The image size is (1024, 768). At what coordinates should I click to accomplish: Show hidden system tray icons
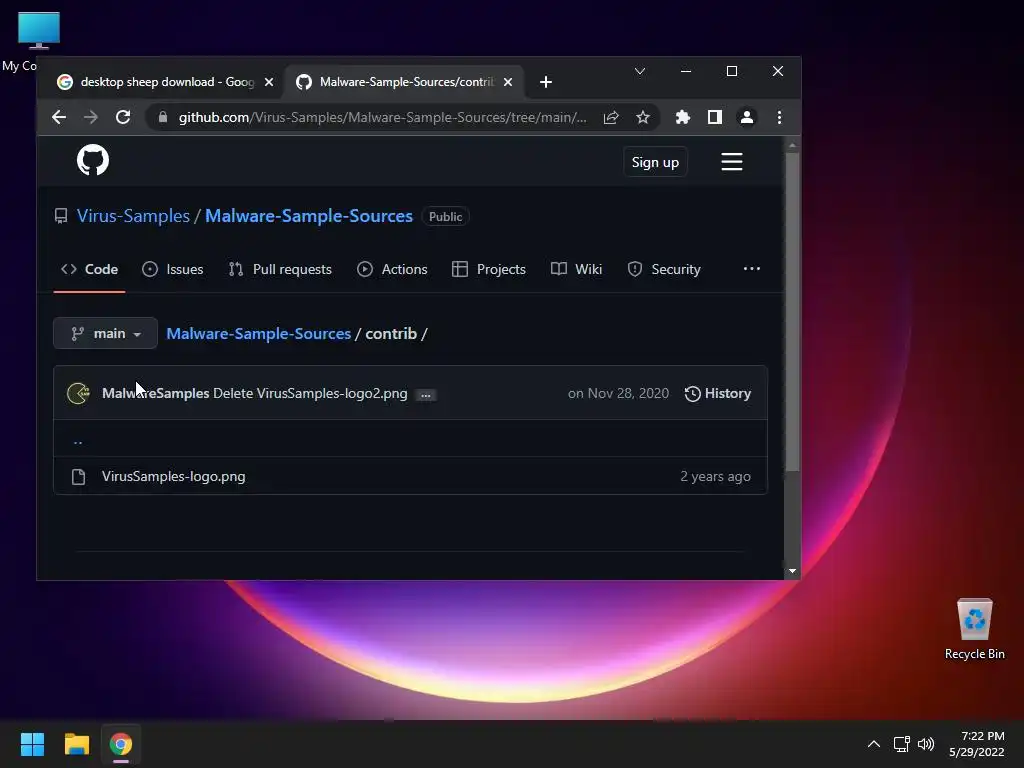point(874,744)
